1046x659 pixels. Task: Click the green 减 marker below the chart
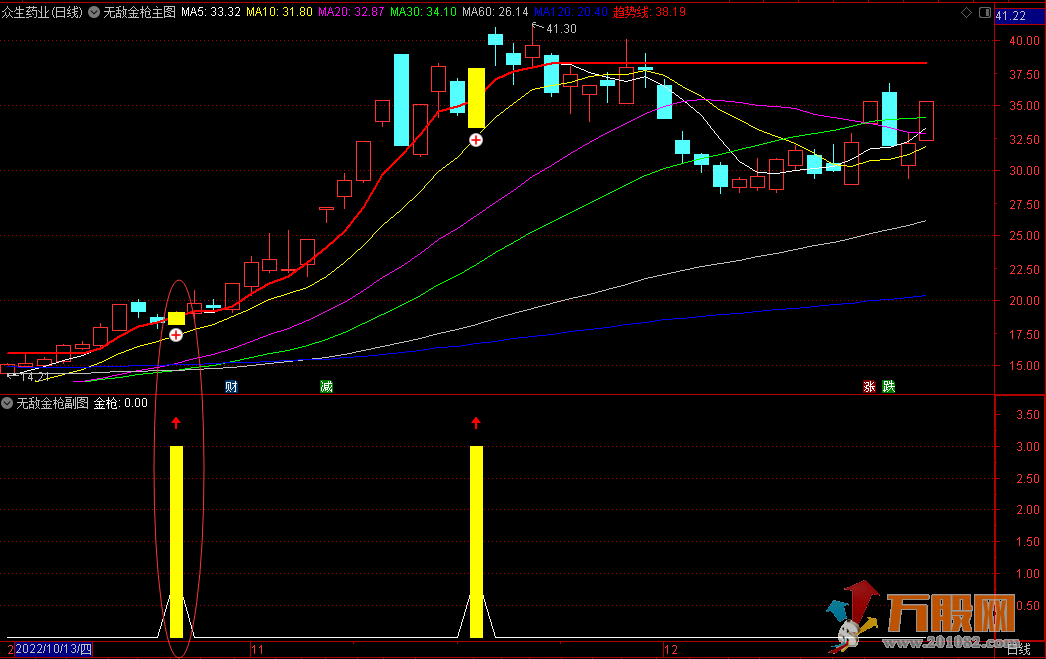[326, 386]
